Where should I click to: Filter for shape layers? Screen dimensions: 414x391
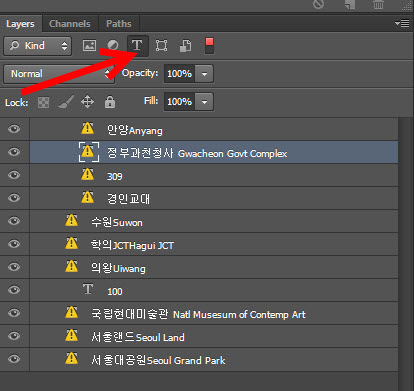[161, 45]
